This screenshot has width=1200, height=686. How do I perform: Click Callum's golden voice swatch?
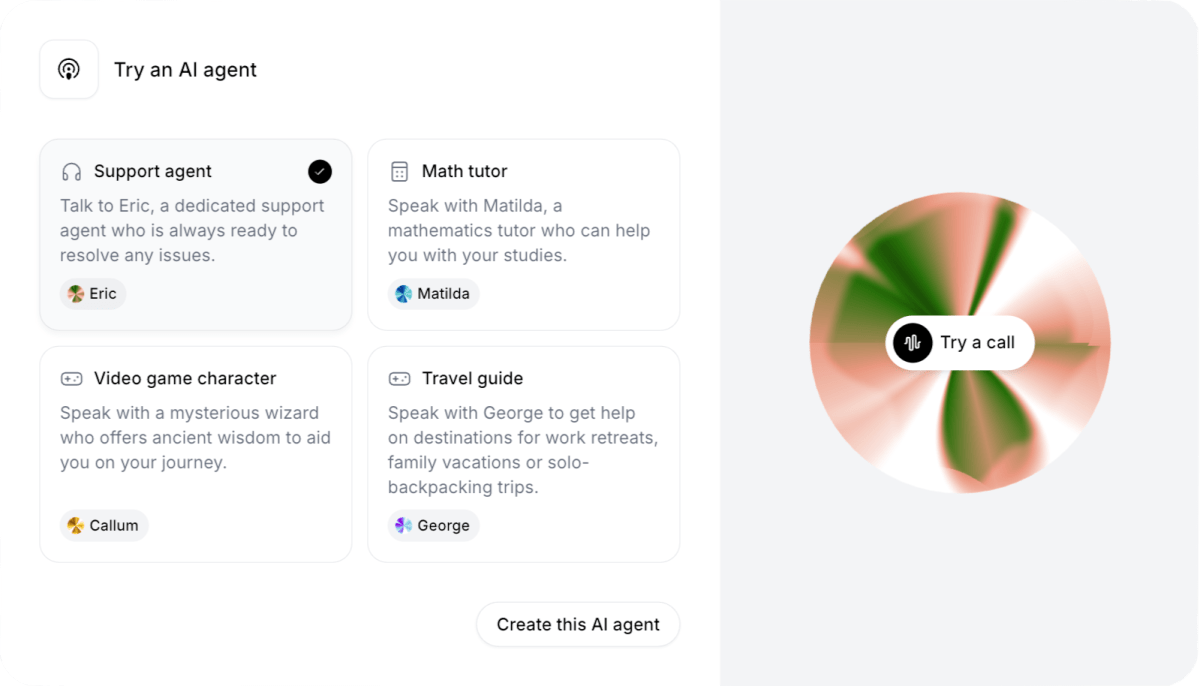[x=74, y=525]
